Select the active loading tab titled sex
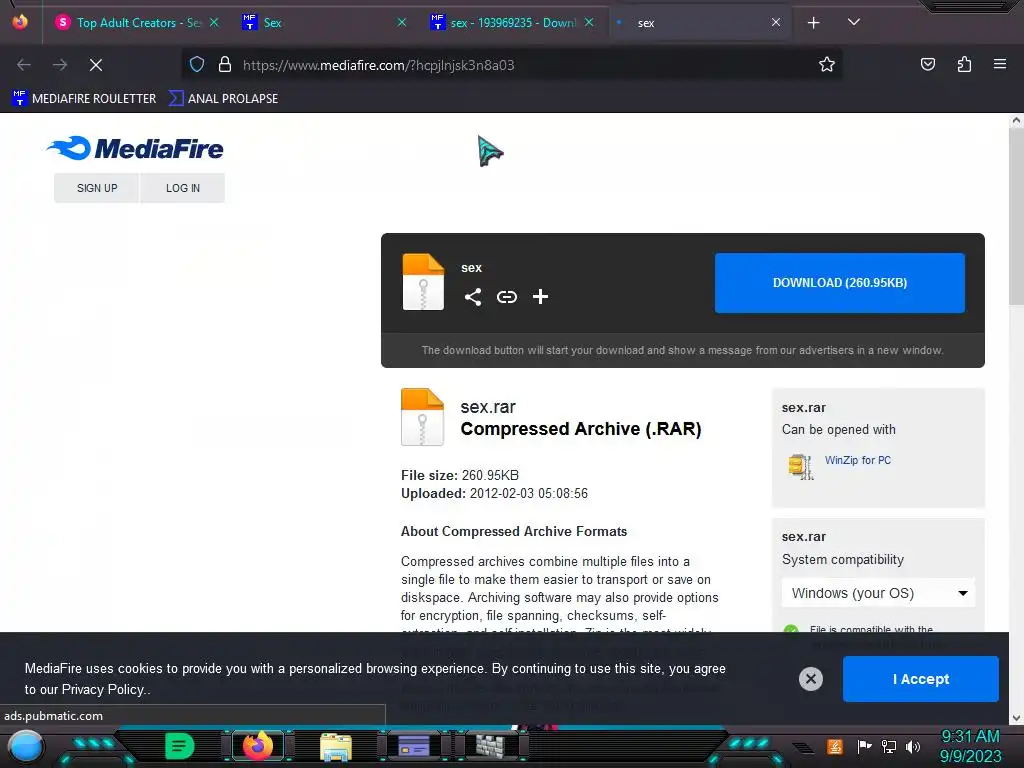Screen dimensions: 1024x768 (x=699, y=23)
